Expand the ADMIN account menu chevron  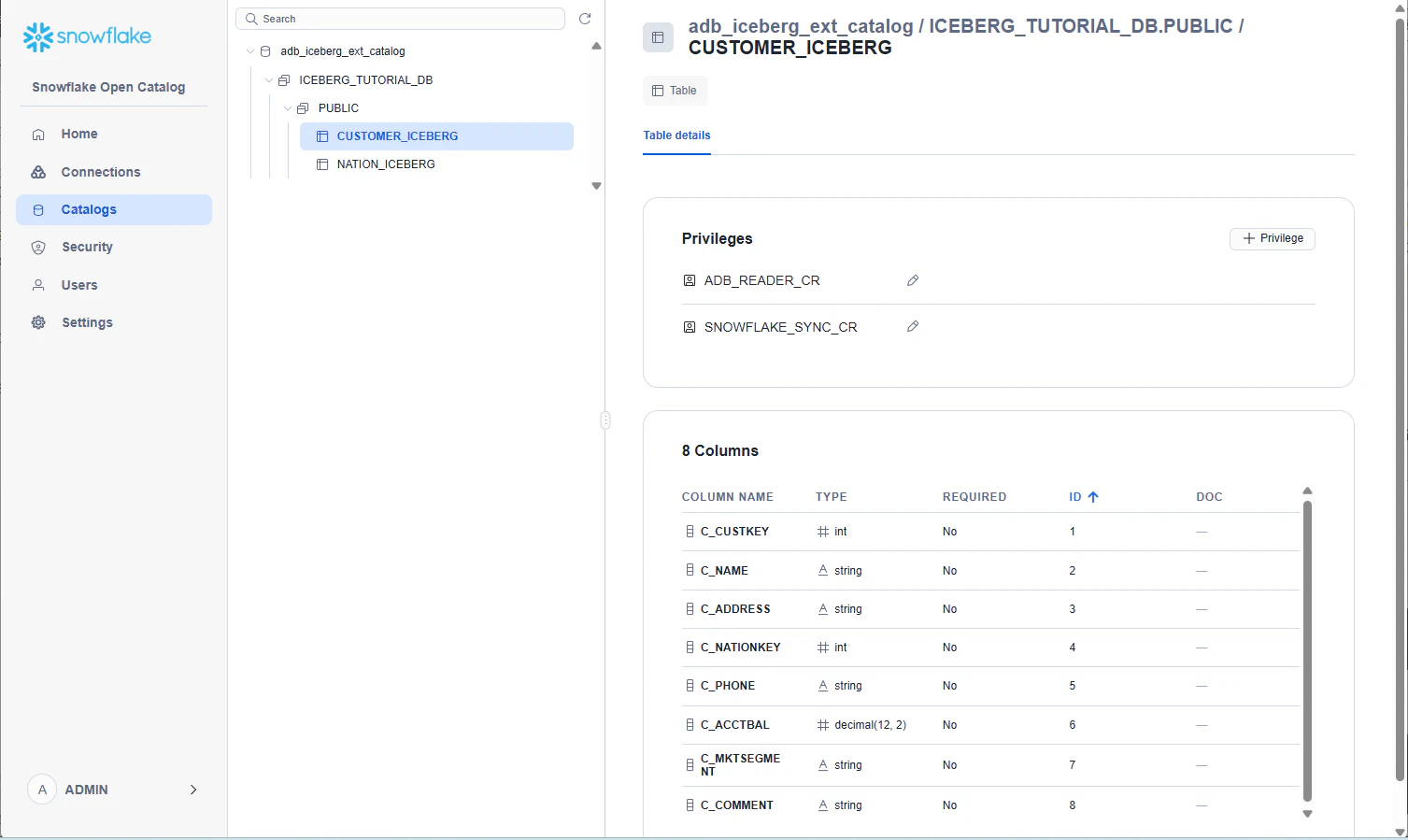click(x=193, y=790)
